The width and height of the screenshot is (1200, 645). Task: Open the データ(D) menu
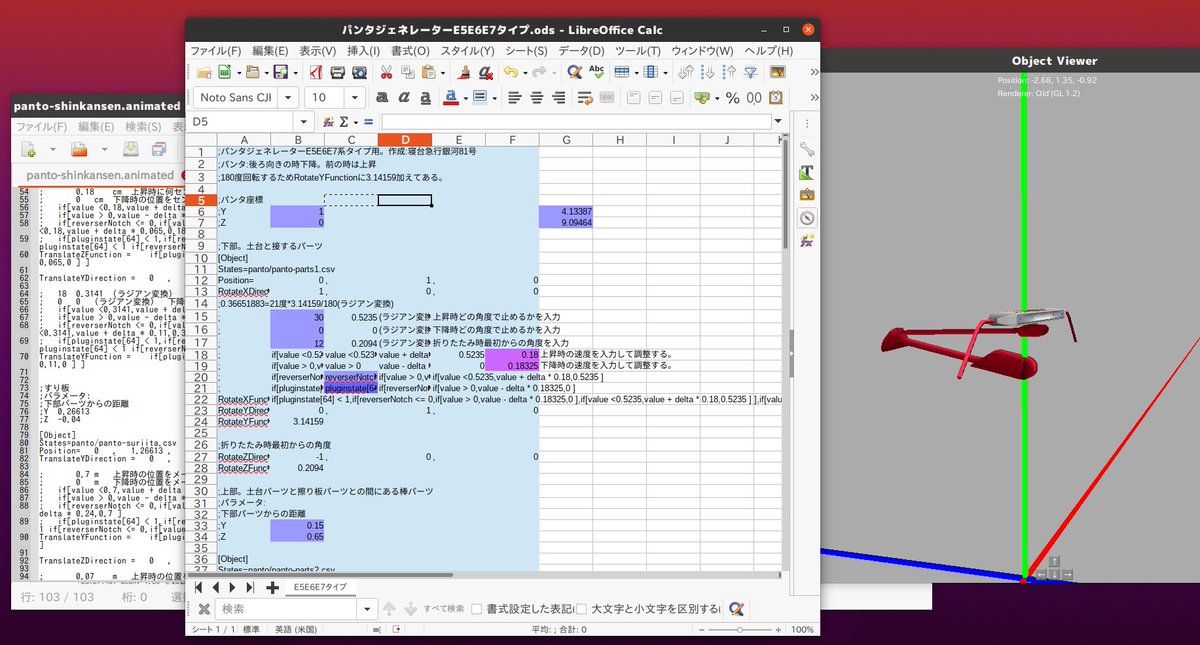[581, 50]
